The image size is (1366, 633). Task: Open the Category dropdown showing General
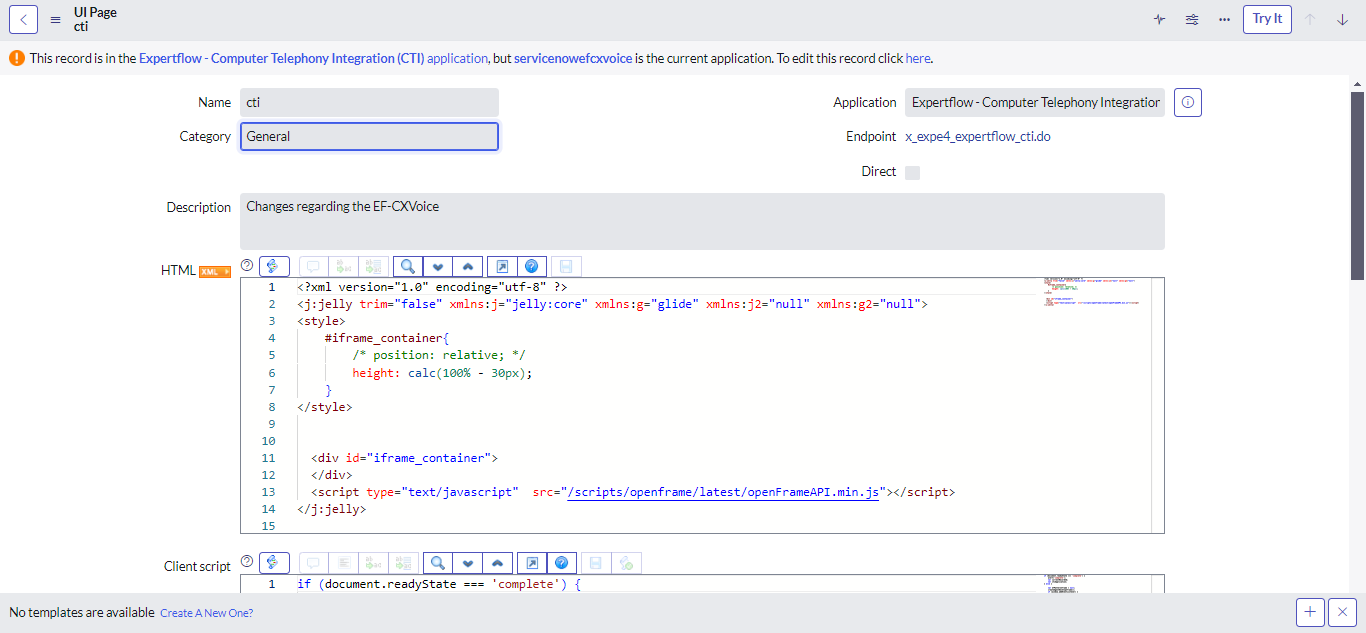(x=369, y=137)
